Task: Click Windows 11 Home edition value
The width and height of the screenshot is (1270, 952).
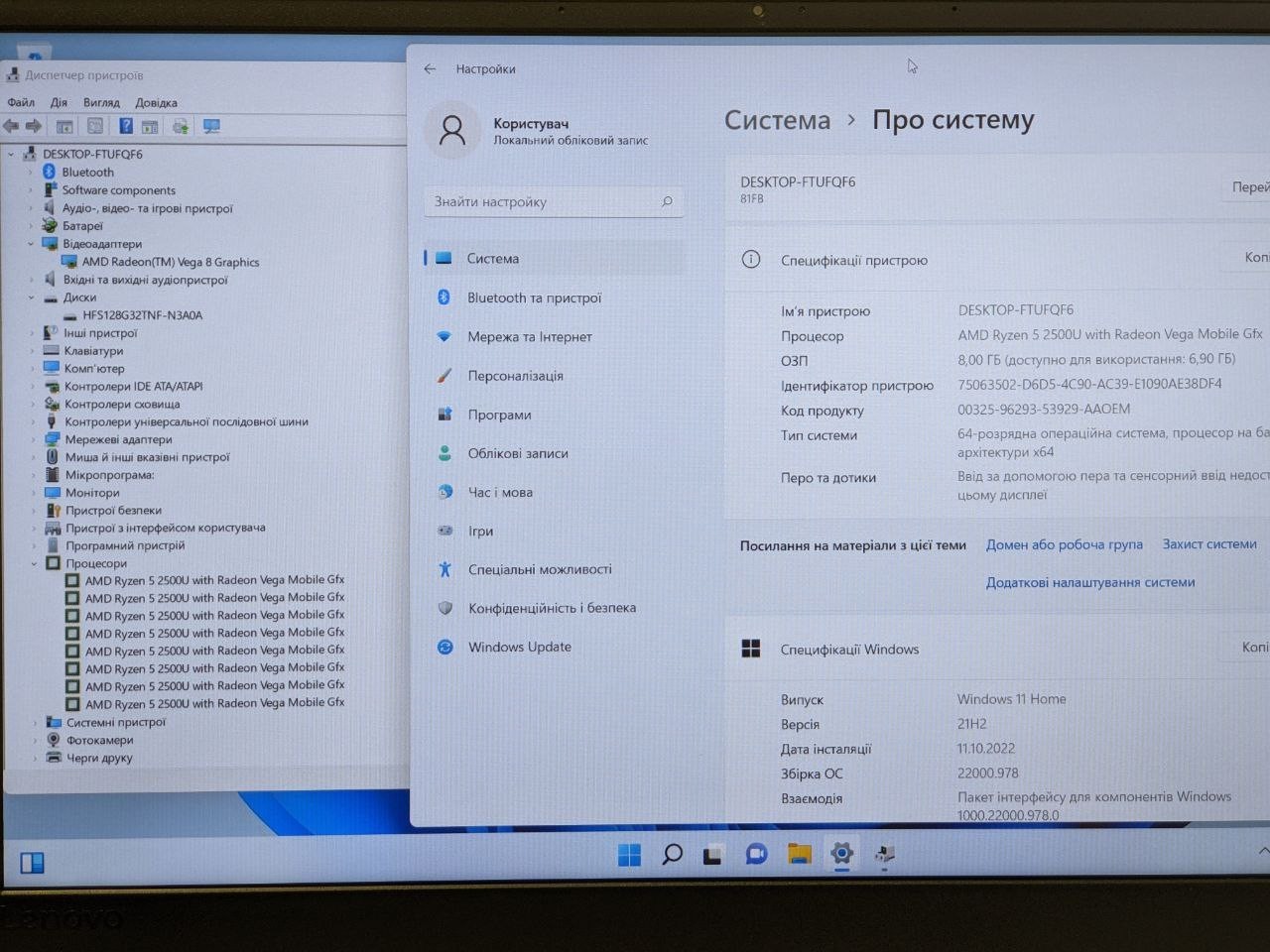Action: click(1011, 699)
